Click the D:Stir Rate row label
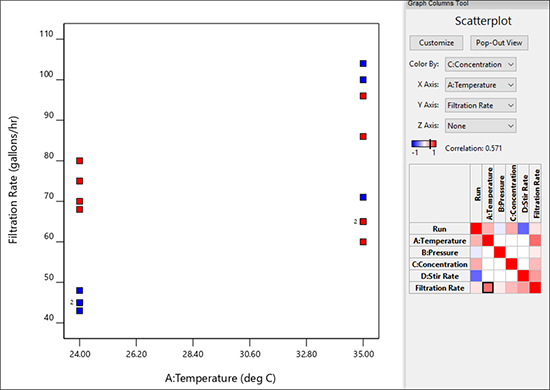This screenshot has width=550, height=390. pyautogui.click(x=440, y=276)
